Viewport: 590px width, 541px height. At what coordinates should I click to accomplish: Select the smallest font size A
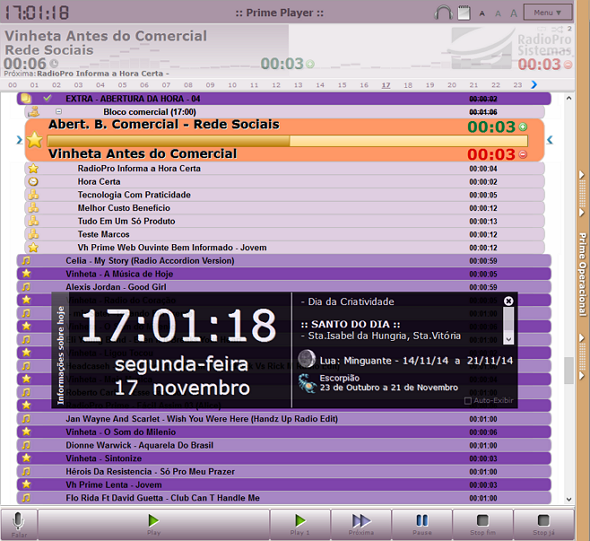click(x=482, y=14)
